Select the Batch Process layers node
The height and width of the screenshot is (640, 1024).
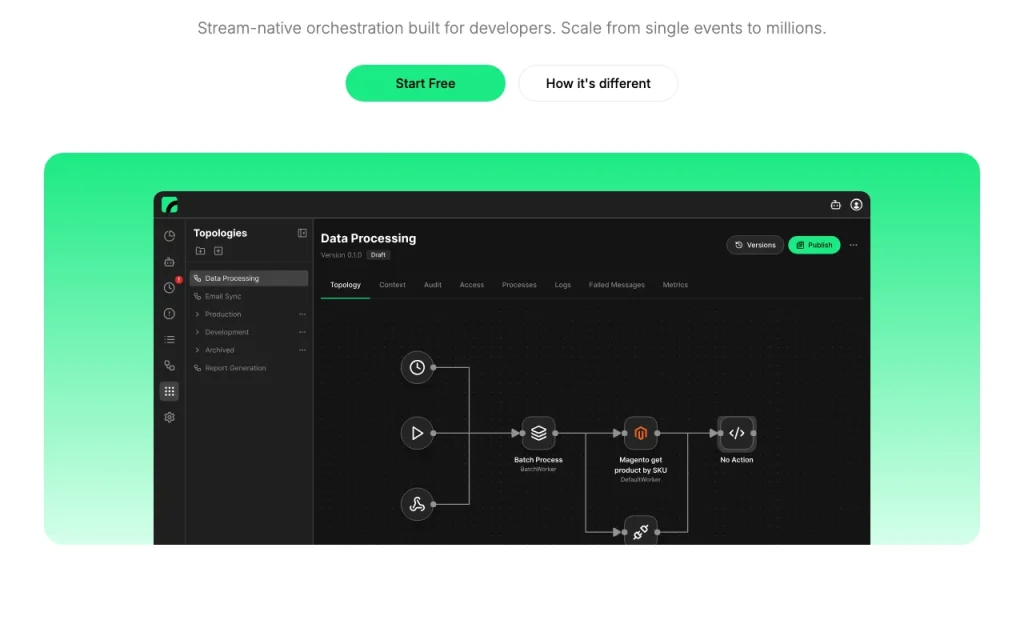[538, 433]
